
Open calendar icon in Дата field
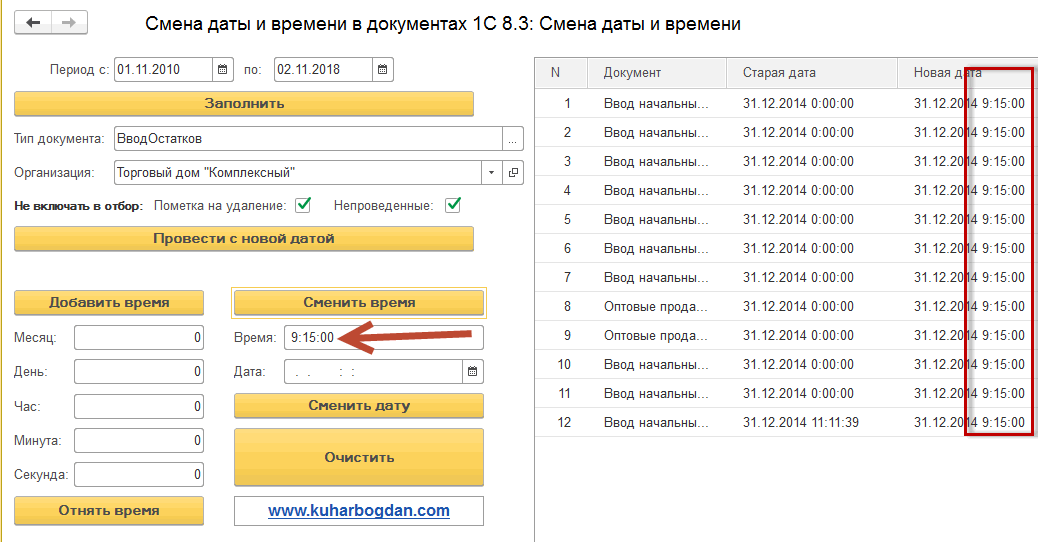[472, 372]
